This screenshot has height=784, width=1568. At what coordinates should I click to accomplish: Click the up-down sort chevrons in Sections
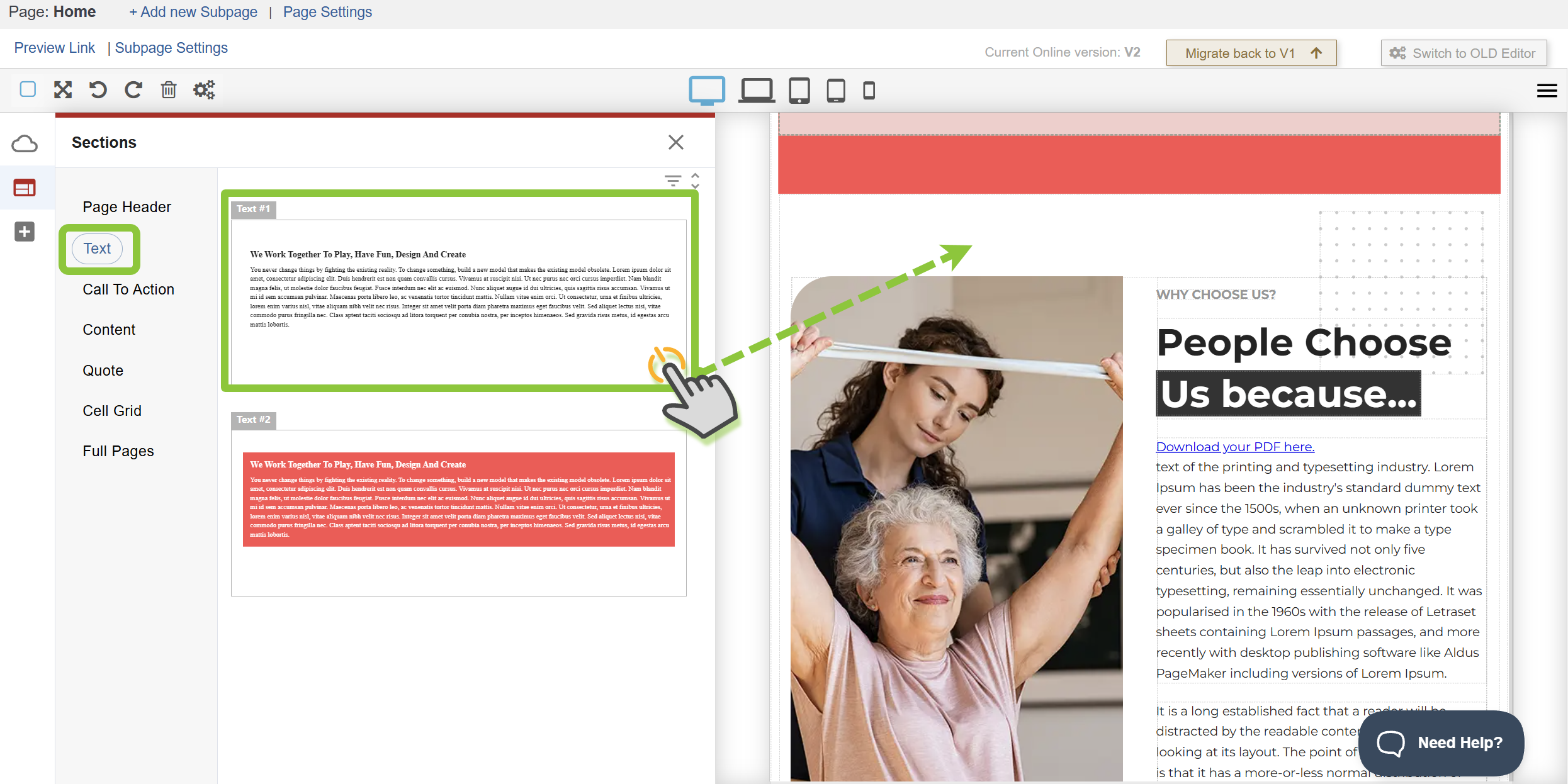click(x=695, y=181)
